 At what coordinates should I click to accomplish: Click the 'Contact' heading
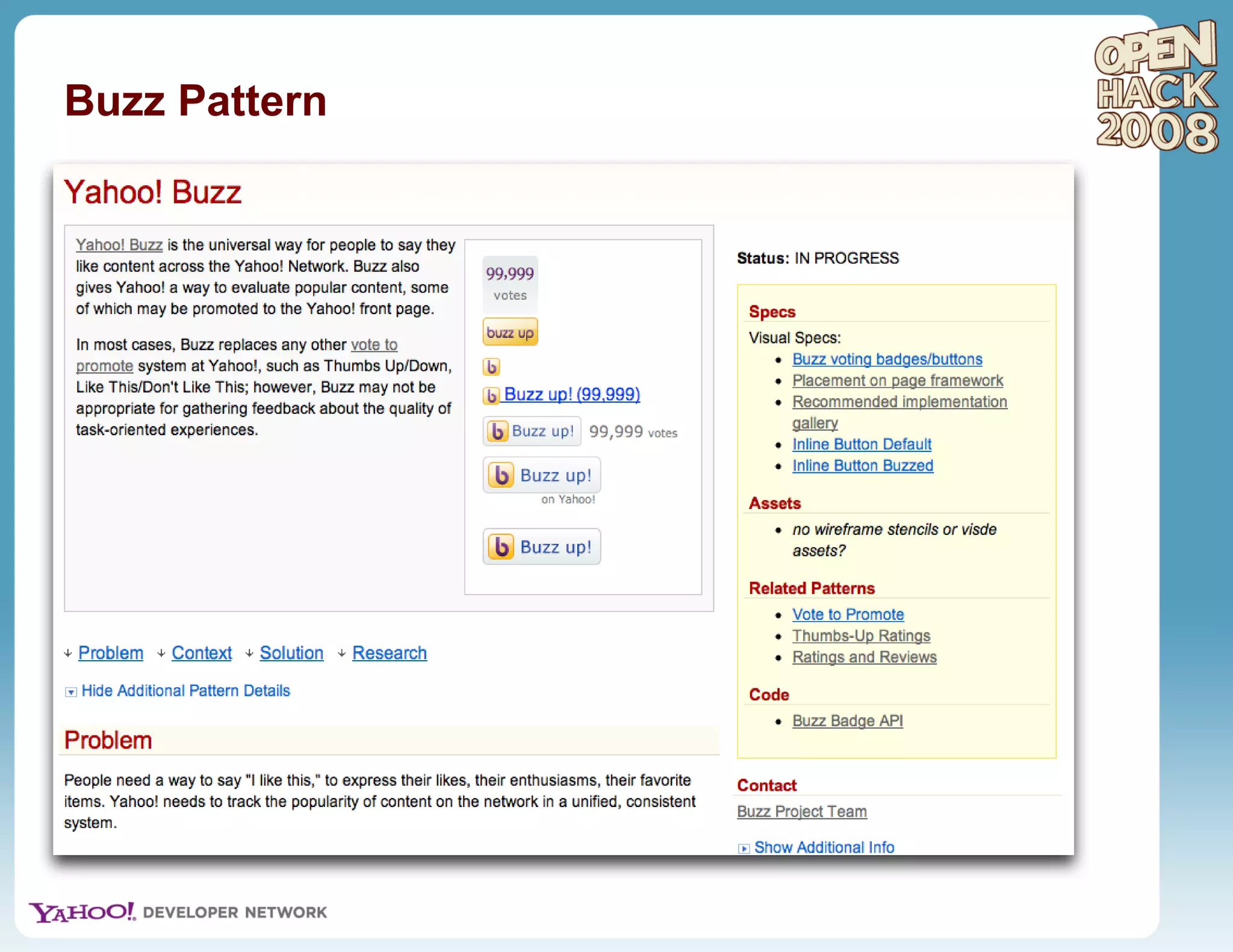click(x=766, y=785)
